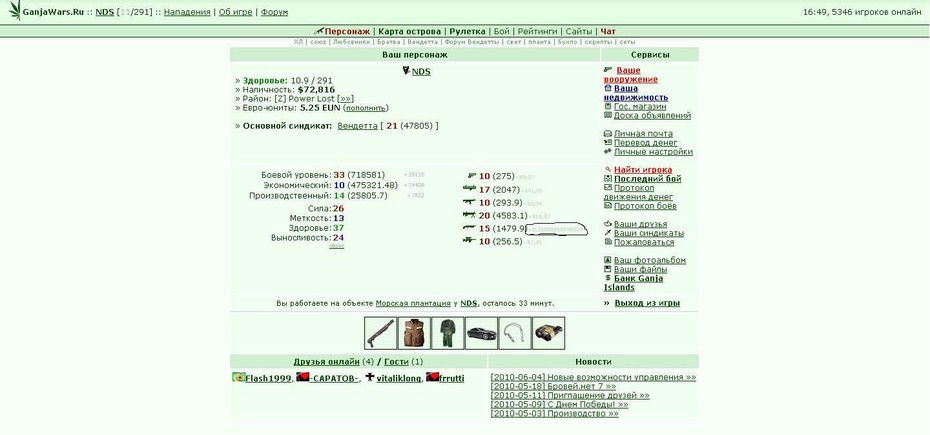Open the Сайты menu tab
930x435 pixels.
pyautogui.click(x=579, y=31)
